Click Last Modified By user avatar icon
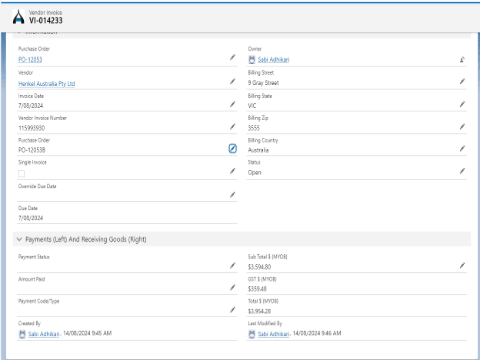 pos(252,334)
